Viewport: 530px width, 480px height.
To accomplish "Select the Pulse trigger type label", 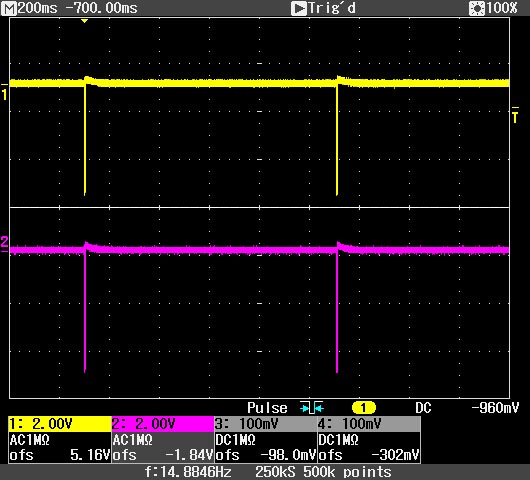I will (267, 408).
